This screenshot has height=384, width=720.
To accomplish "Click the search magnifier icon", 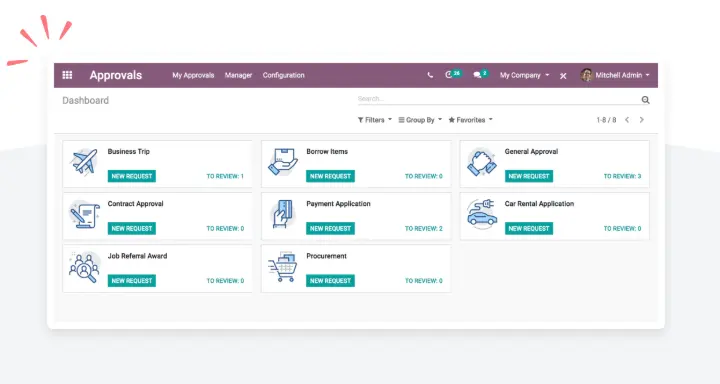I will coord(645,100).
